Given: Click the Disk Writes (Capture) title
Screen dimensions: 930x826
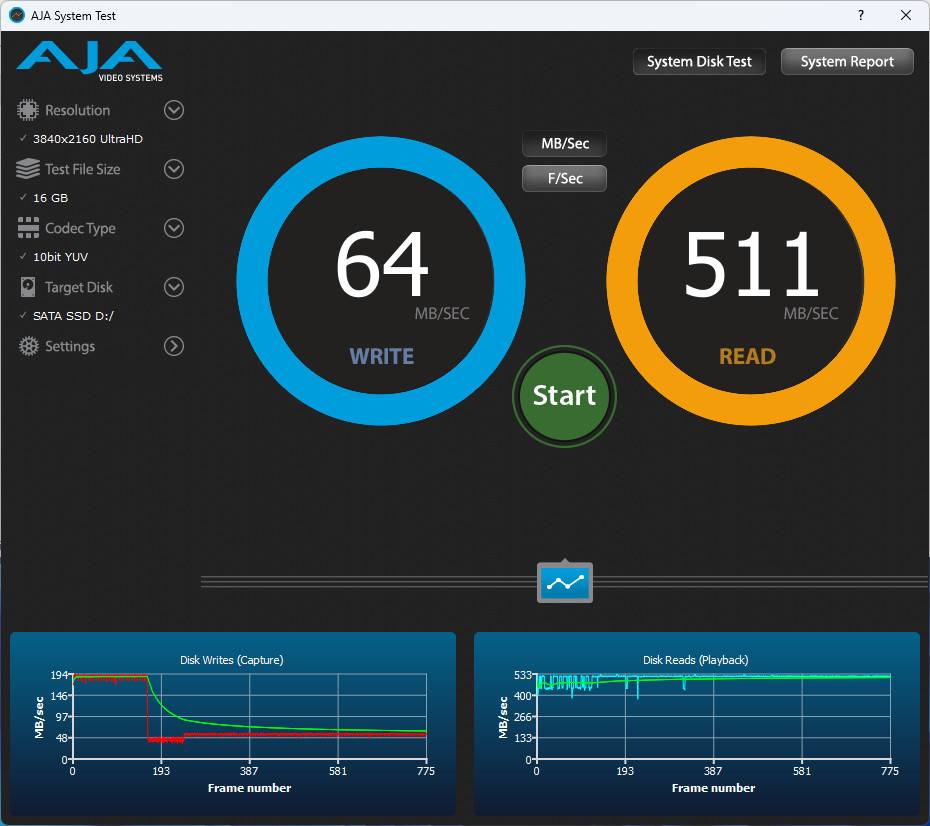Looking at the screenshot, I should (x=232, y=660).
